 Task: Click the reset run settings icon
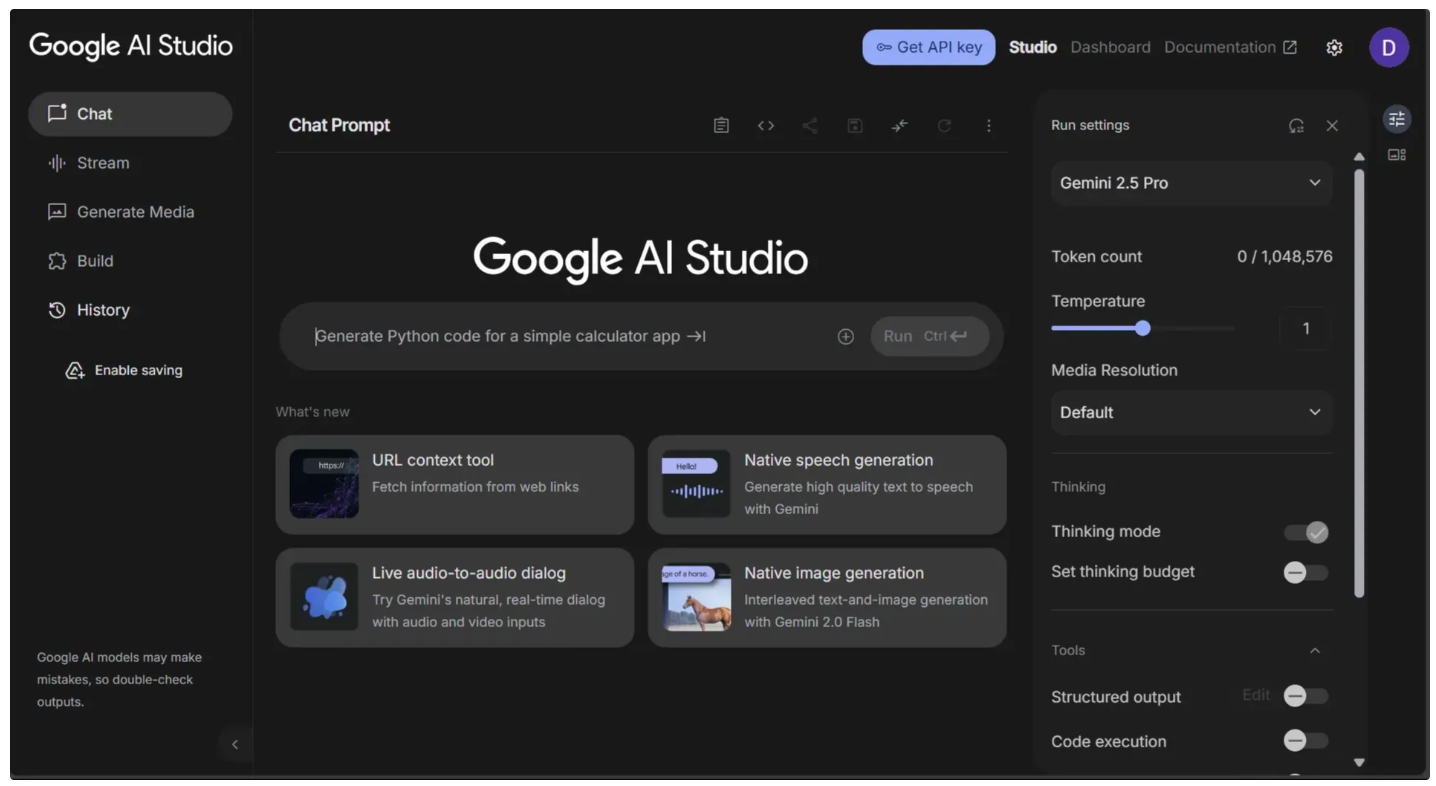point(1296,126)
